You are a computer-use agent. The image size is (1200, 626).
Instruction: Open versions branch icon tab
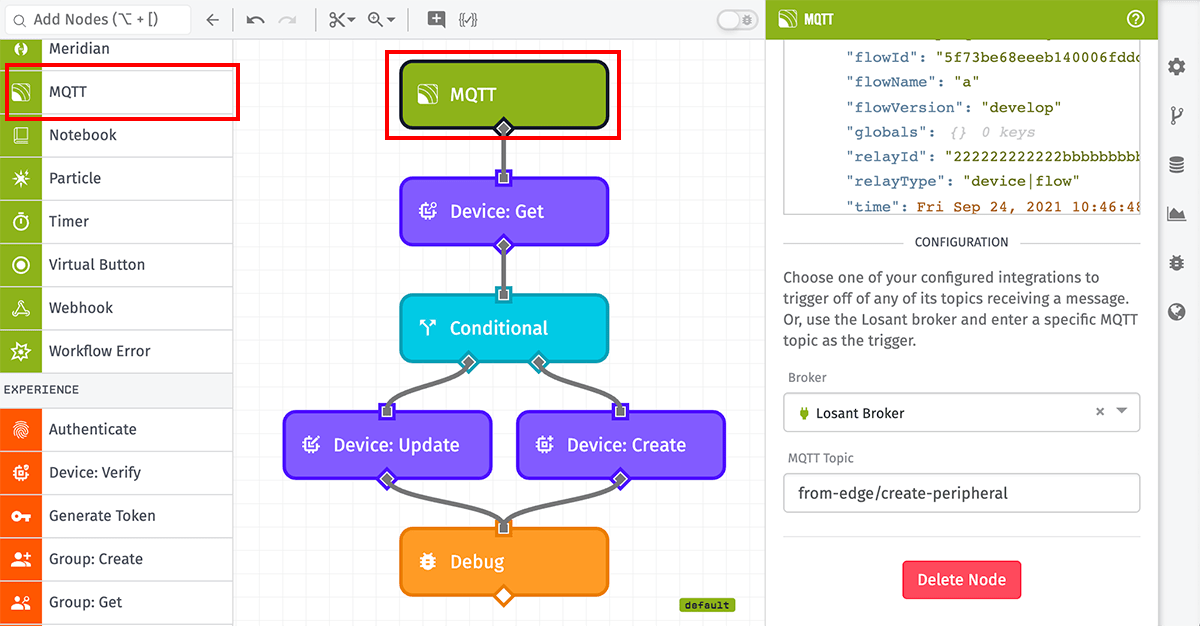tap(1177, 116)
